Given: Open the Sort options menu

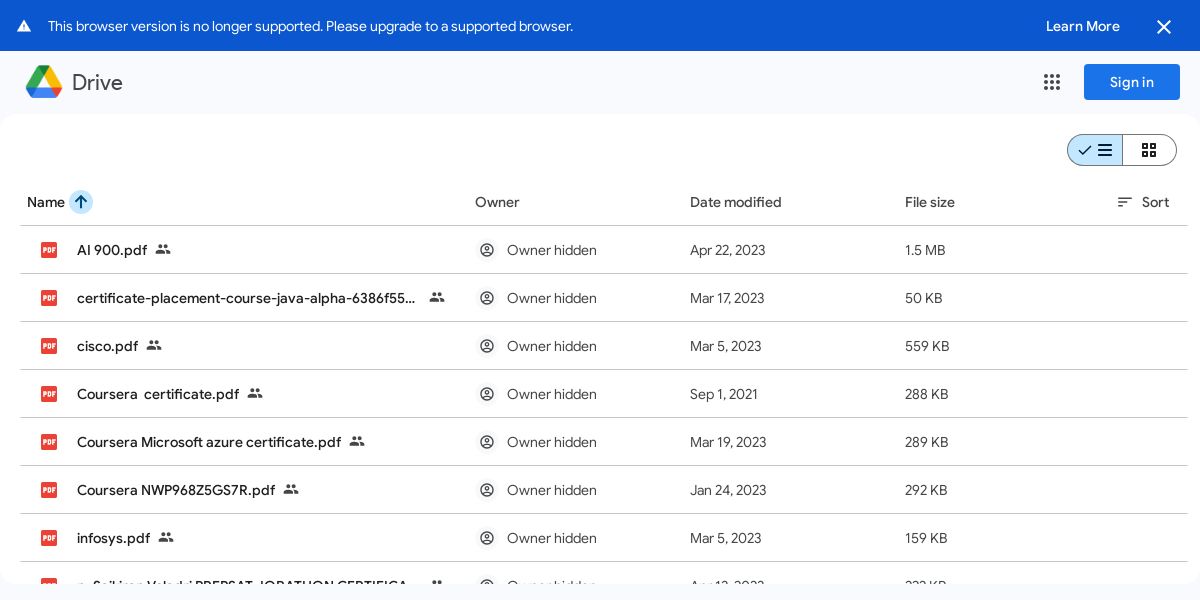Looking at the screenshot, I should point(1143,202).
